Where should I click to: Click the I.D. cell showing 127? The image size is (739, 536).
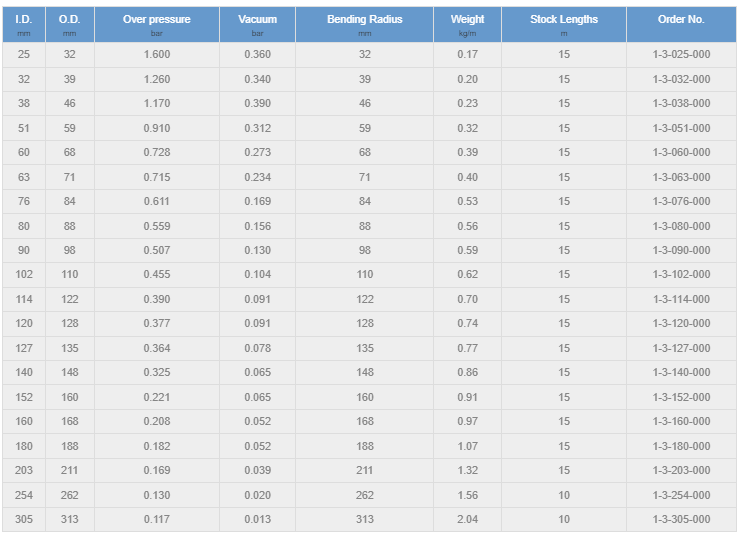[x=24, y=348]
